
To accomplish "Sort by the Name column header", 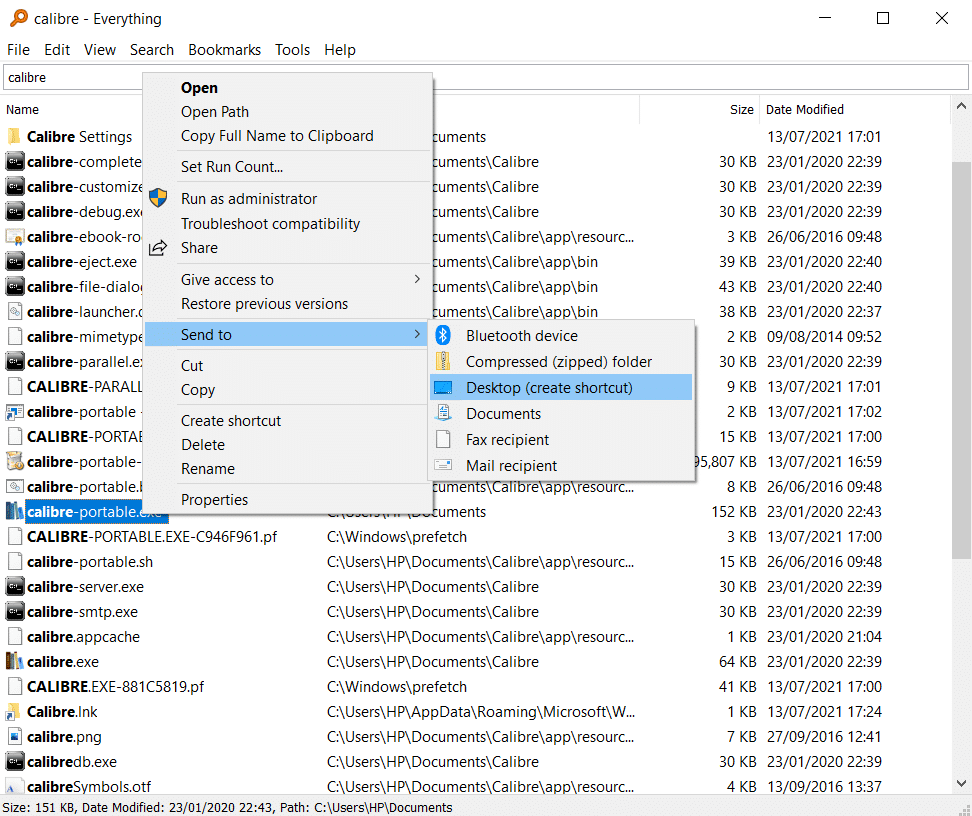I will pyautogui.click(x=22, y=109).
